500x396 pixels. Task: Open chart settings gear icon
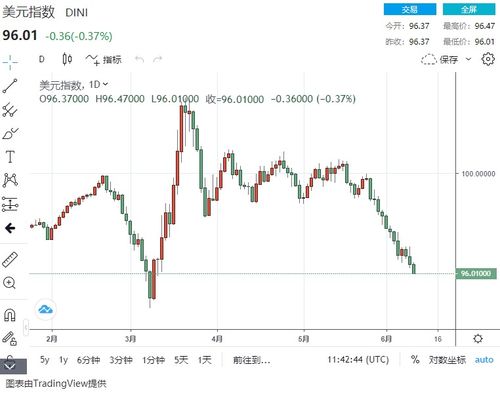click(x=488, y=59)
